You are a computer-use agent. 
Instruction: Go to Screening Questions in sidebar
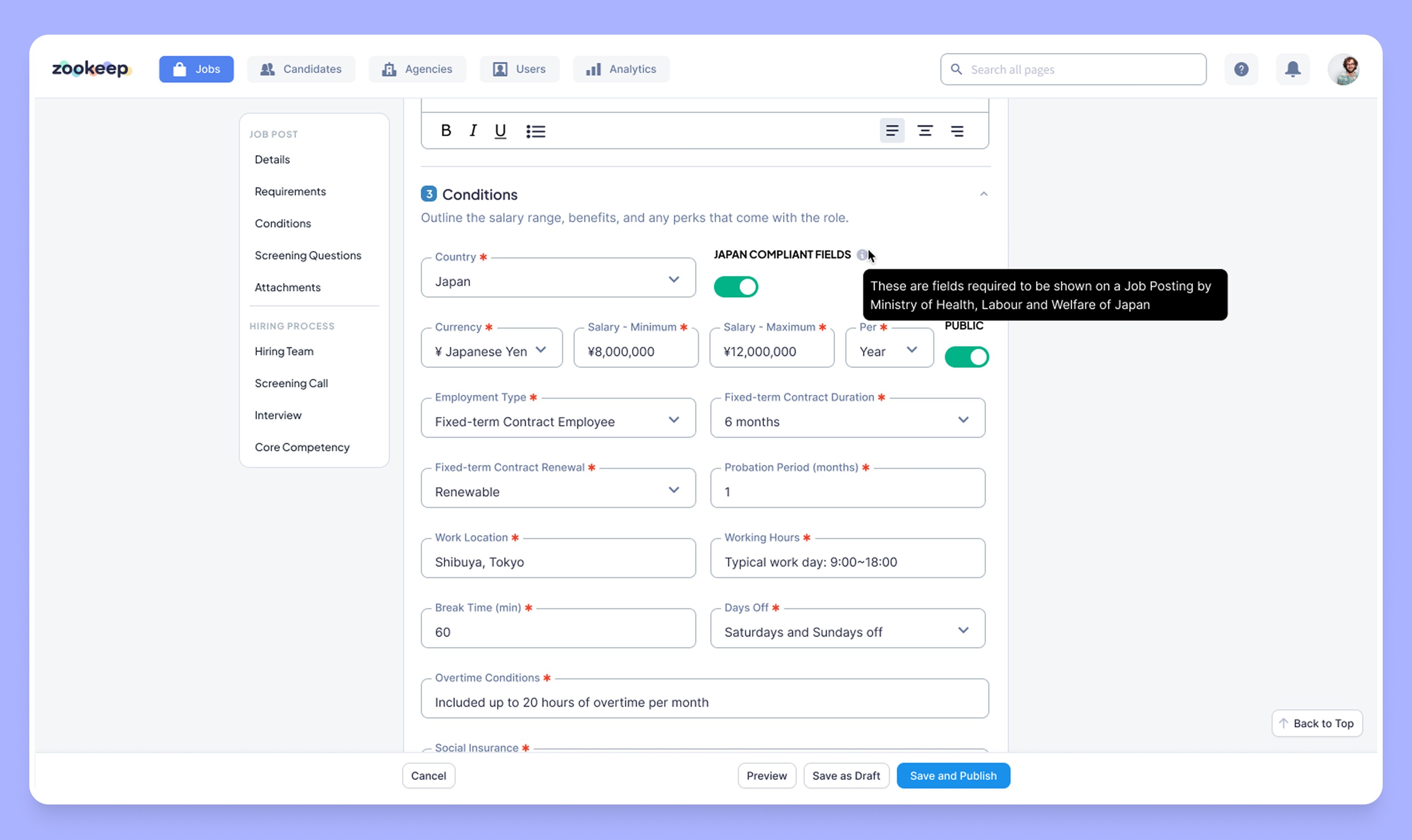click(x=308, y=255)
